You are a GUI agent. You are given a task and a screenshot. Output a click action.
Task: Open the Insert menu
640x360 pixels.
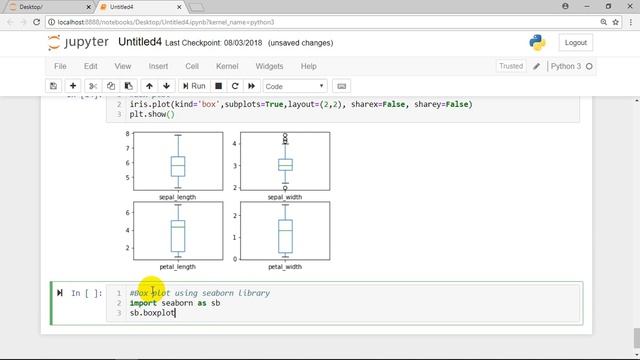pyautogui.click(x=158, y=66)
